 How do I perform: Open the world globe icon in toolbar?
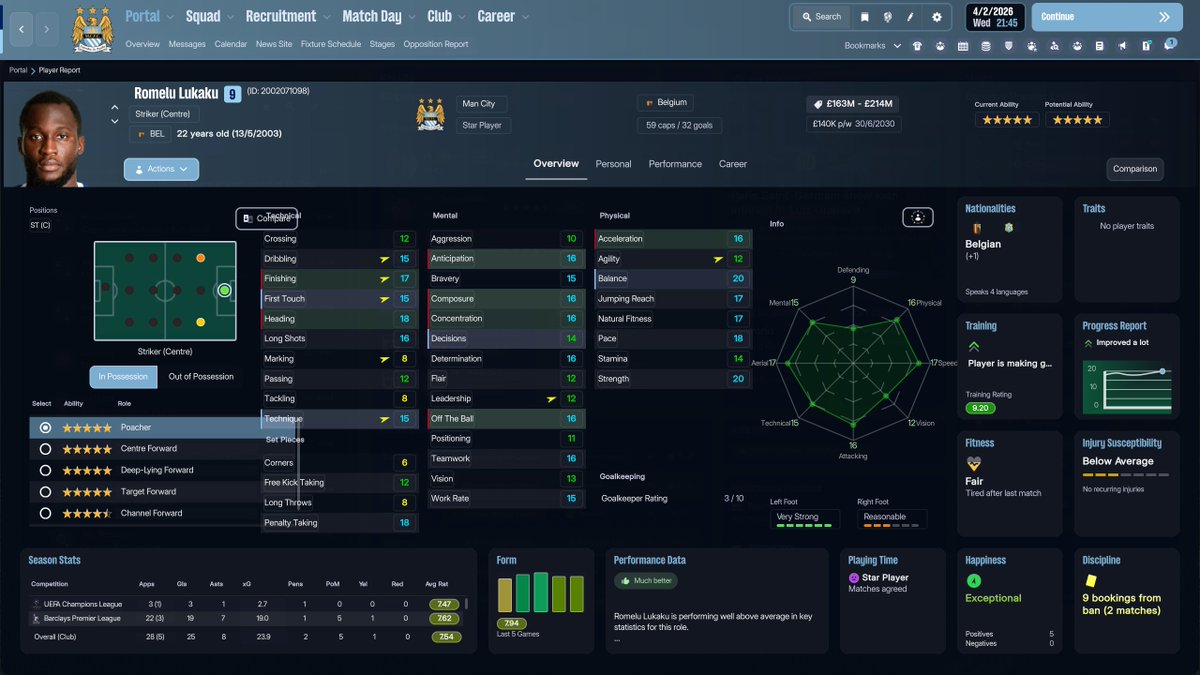tap(888, 17)
